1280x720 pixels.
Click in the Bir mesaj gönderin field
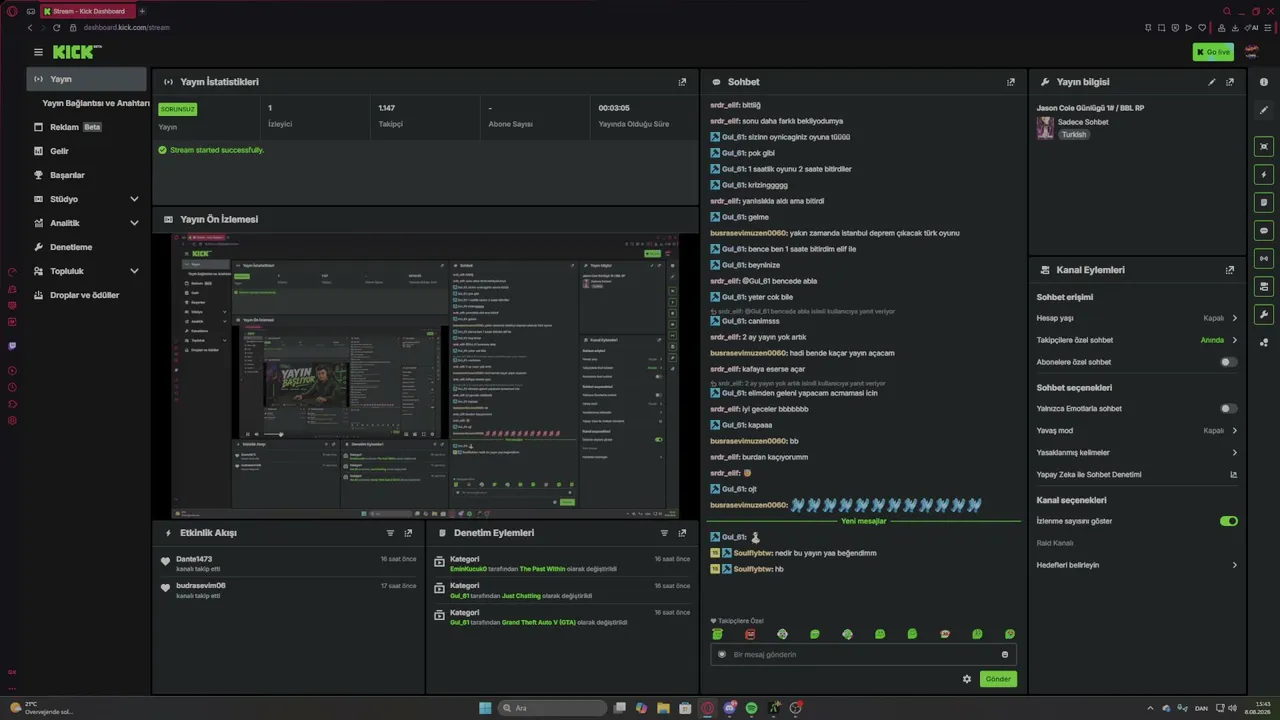pyautogui.click(x=862, y=655)
